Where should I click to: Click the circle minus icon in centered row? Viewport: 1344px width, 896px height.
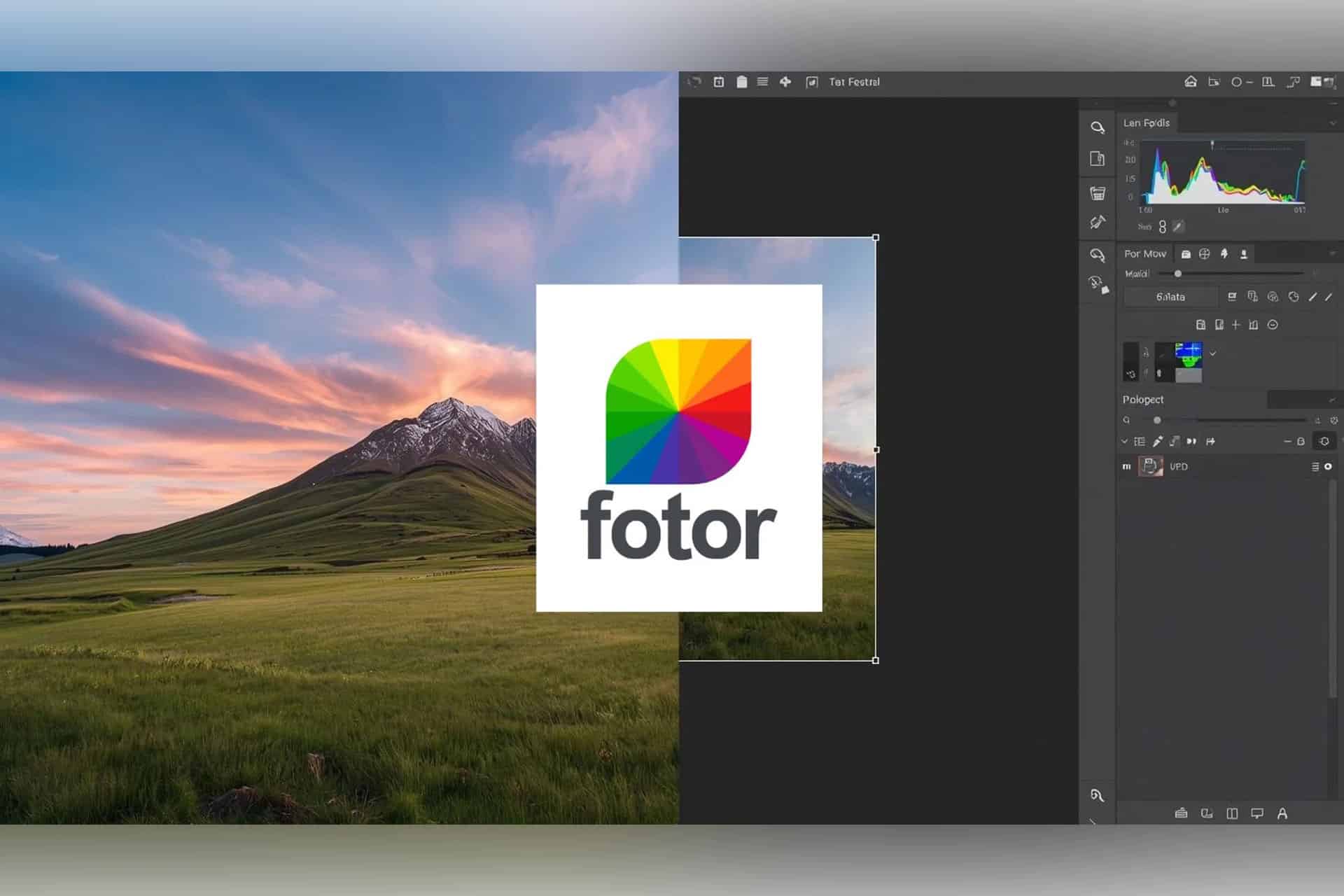click(1273, 325)
